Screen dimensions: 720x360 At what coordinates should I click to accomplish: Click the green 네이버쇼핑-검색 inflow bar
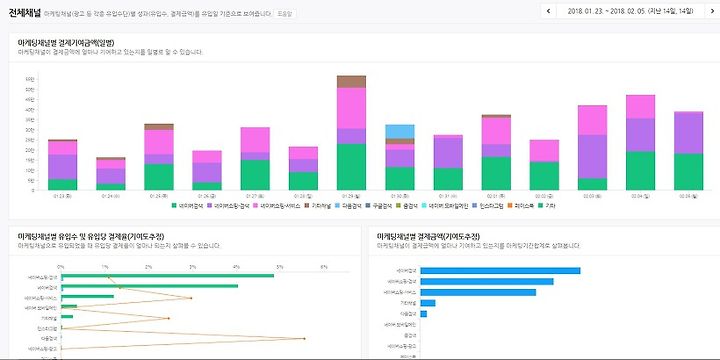pos(168,276)
